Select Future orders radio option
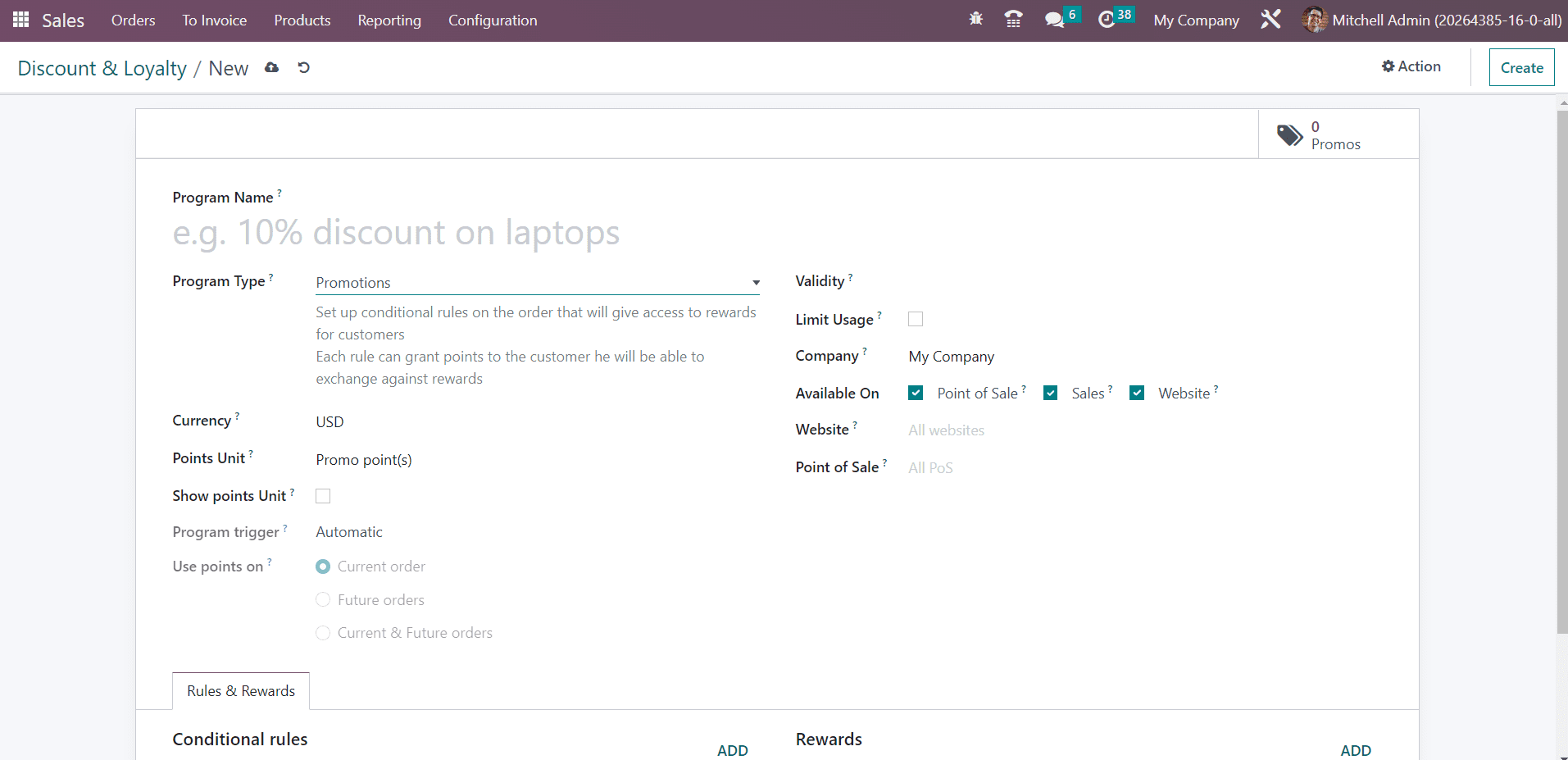Viewport: 1568px width, 760px height. pyautogui.click(x=323, y=600)
